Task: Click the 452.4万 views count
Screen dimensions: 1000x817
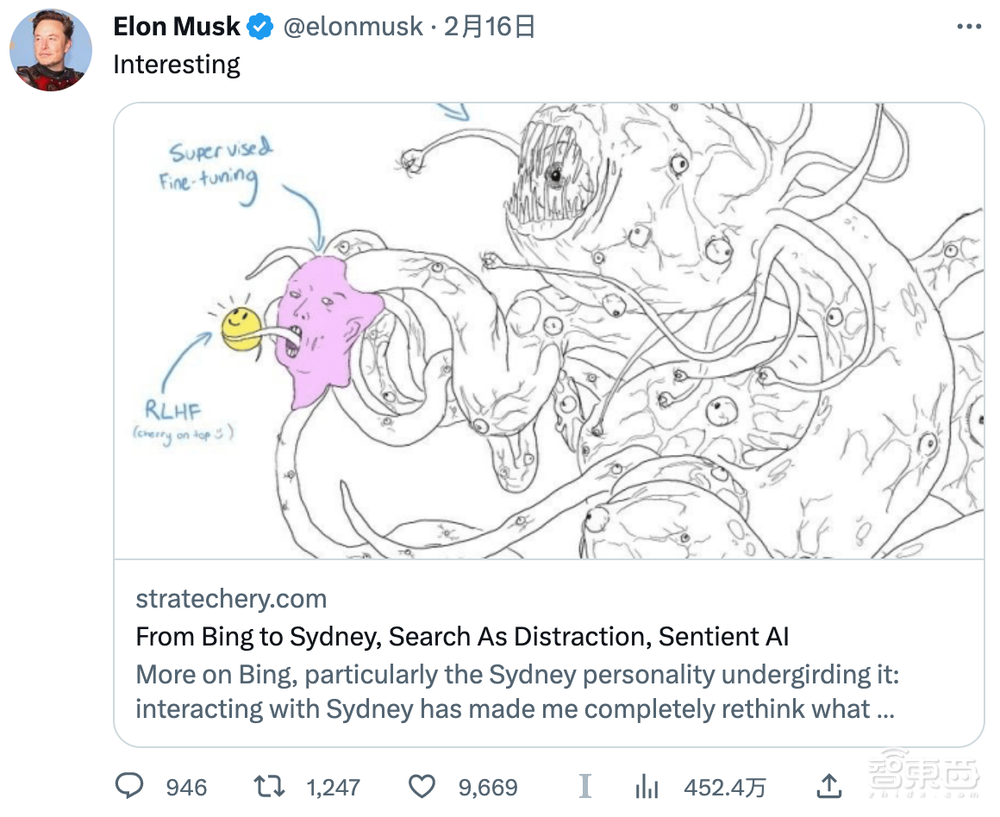Action: 725,788
